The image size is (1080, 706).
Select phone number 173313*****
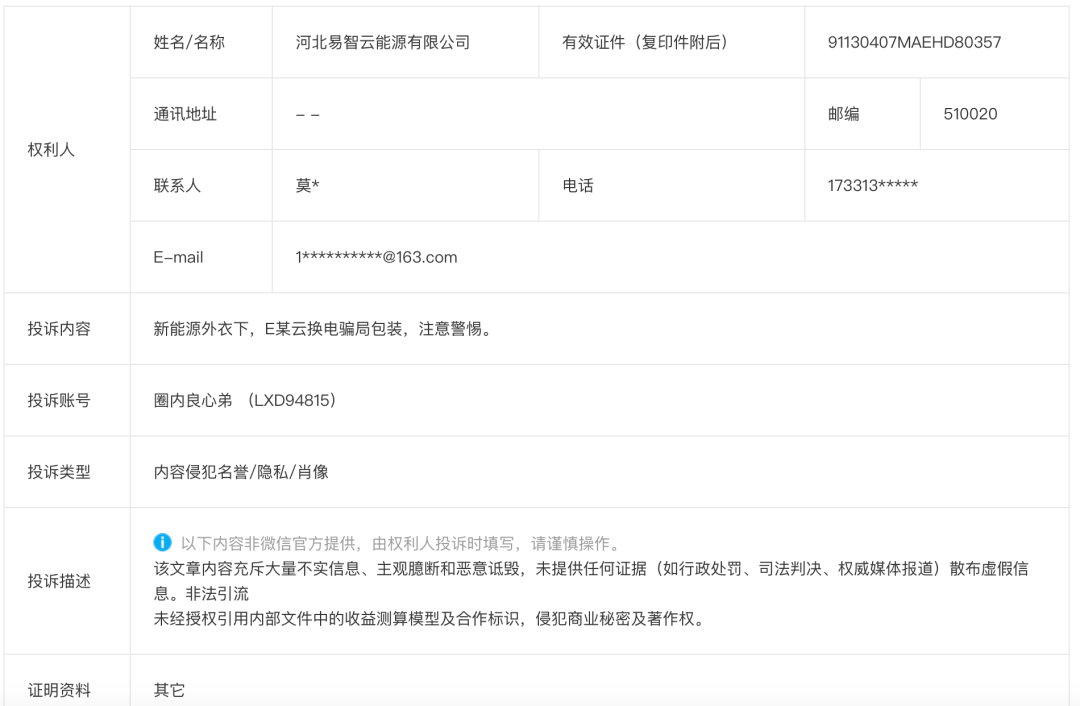pyautogui.click(x=873, y=185)
